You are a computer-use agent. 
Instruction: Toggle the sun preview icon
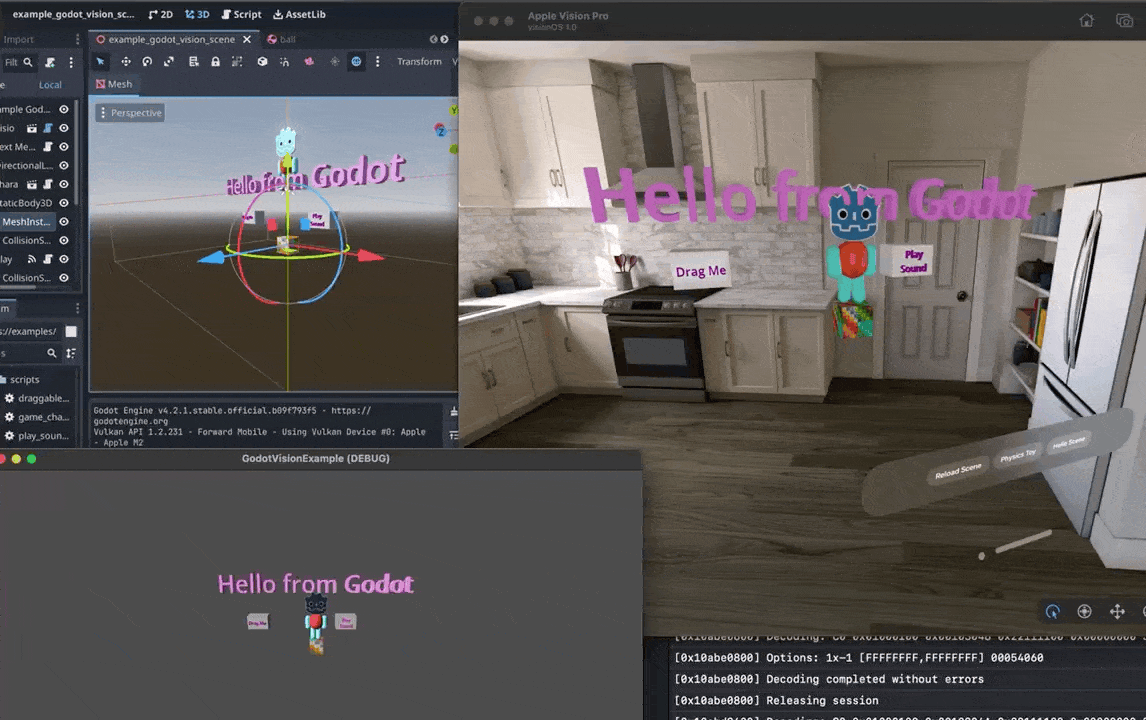point(335,61)
